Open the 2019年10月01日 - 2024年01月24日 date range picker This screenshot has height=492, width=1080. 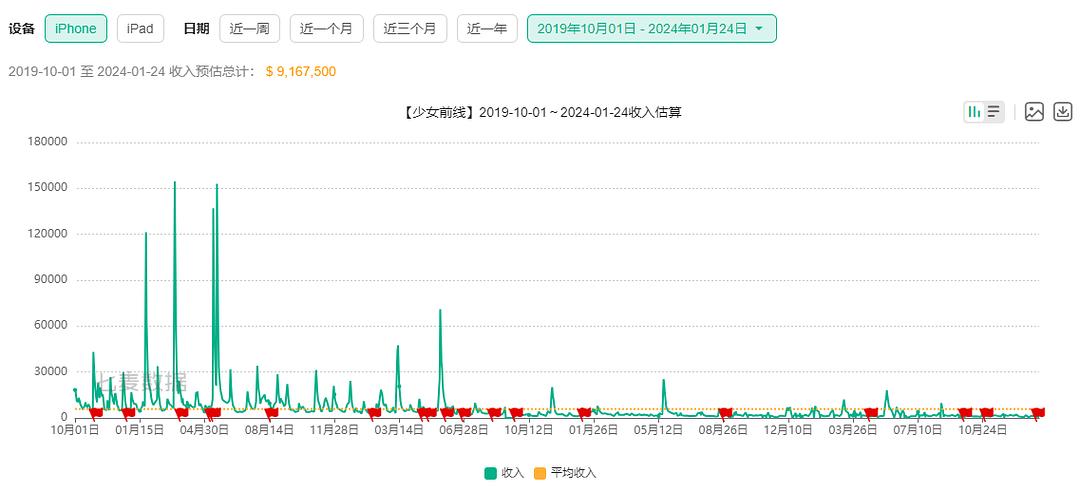tap(652, 28)
